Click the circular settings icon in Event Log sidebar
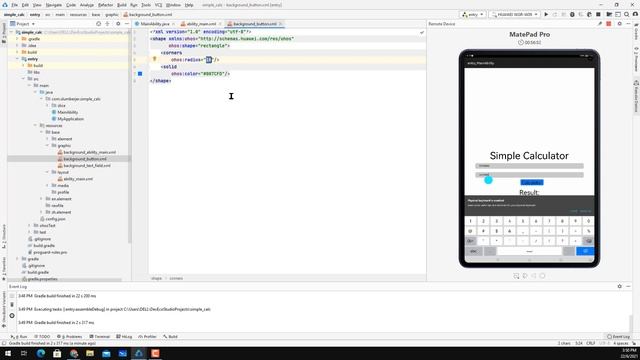This screenshot has width=640, height=360. tap(12, 316)
